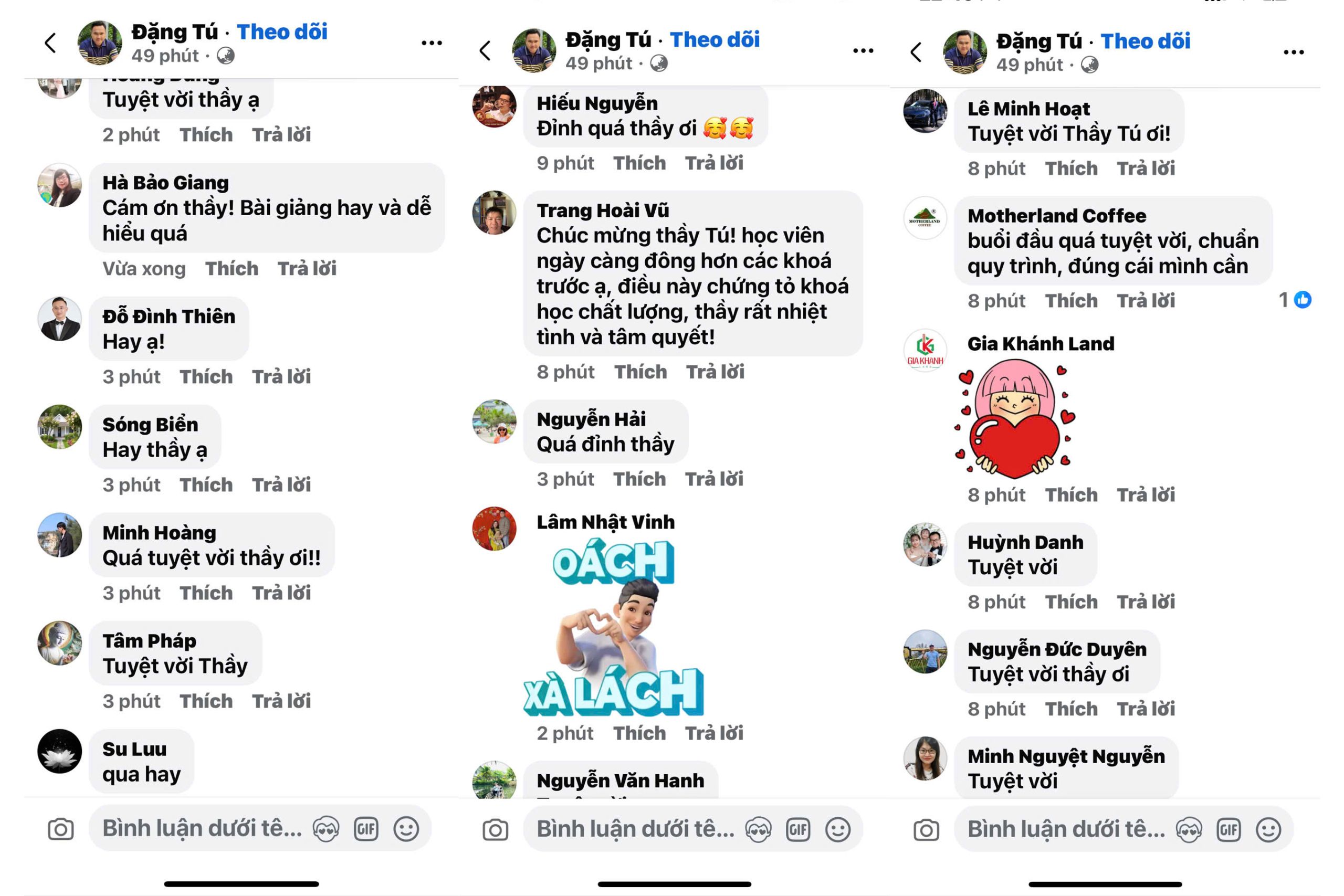
Task: Like Hà Bảo Giang's comment
Action: (x=232, y=269)
